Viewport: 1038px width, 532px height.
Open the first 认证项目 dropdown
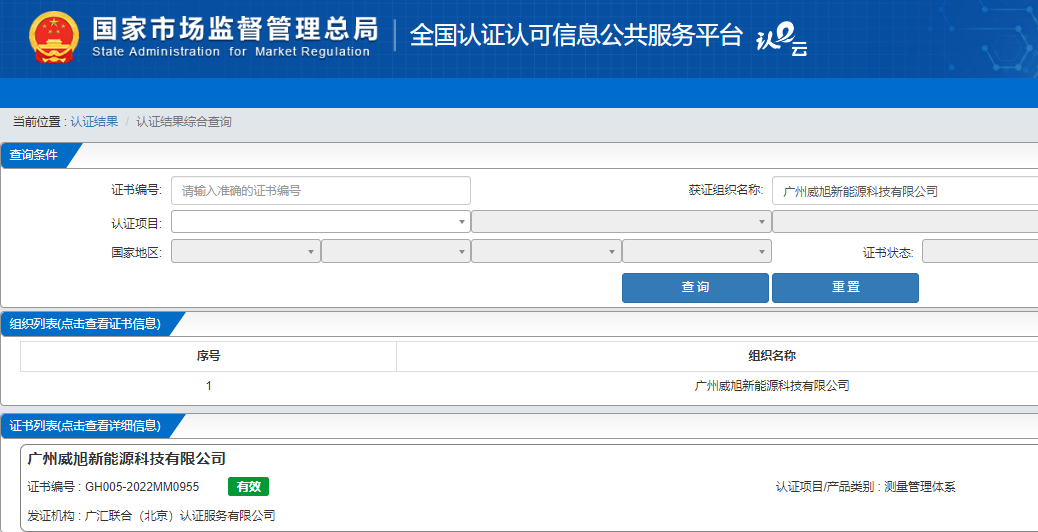321,222
